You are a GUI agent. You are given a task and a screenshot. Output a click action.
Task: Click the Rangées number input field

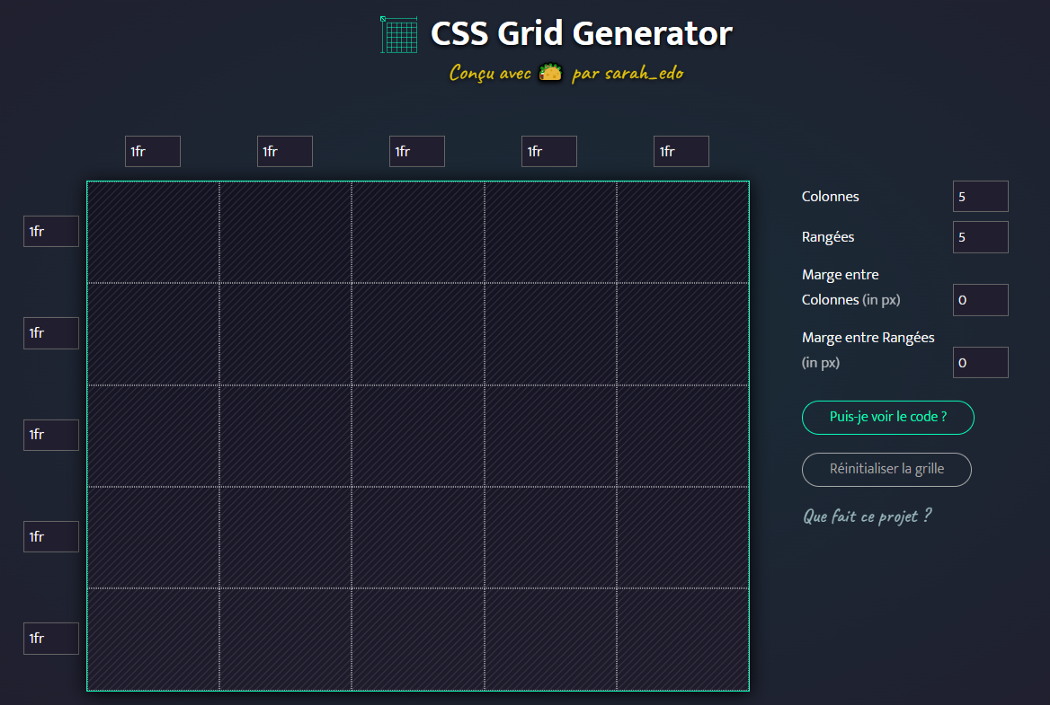tap(980, 237)
